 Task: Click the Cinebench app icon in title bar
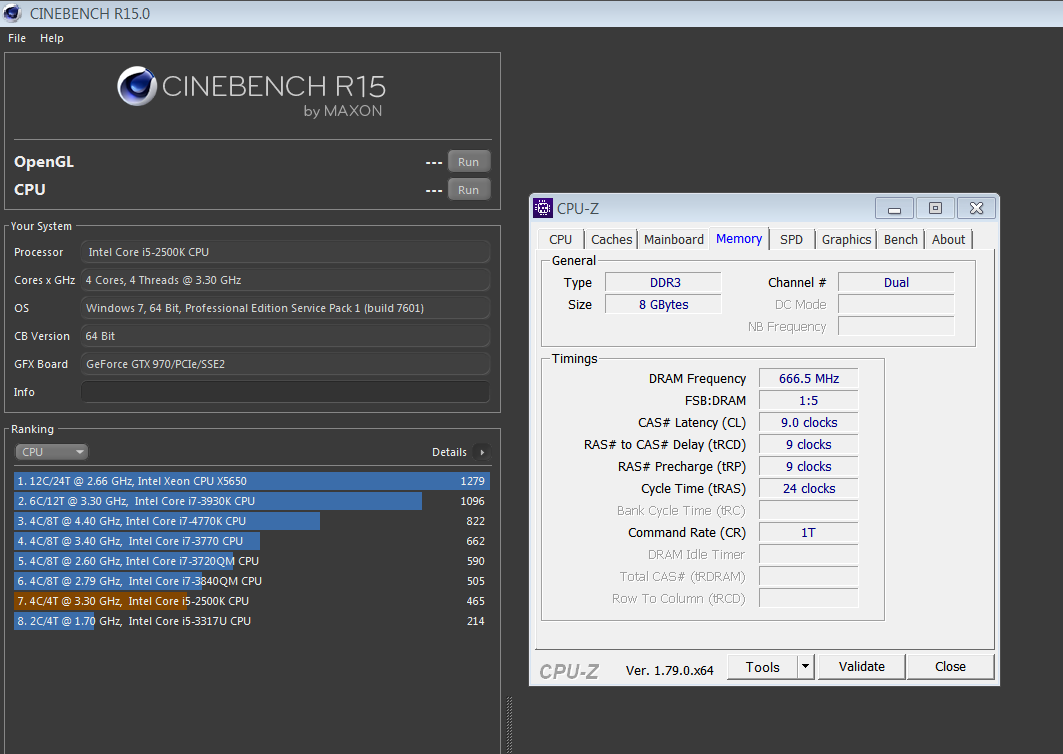click(12, 13)
